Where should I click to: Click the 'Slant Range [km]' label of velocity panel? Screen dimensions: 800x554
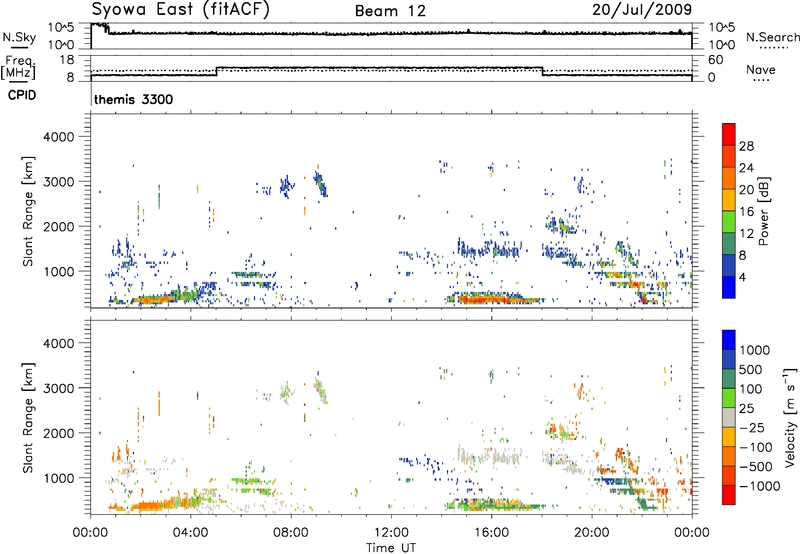click(28, 417)
